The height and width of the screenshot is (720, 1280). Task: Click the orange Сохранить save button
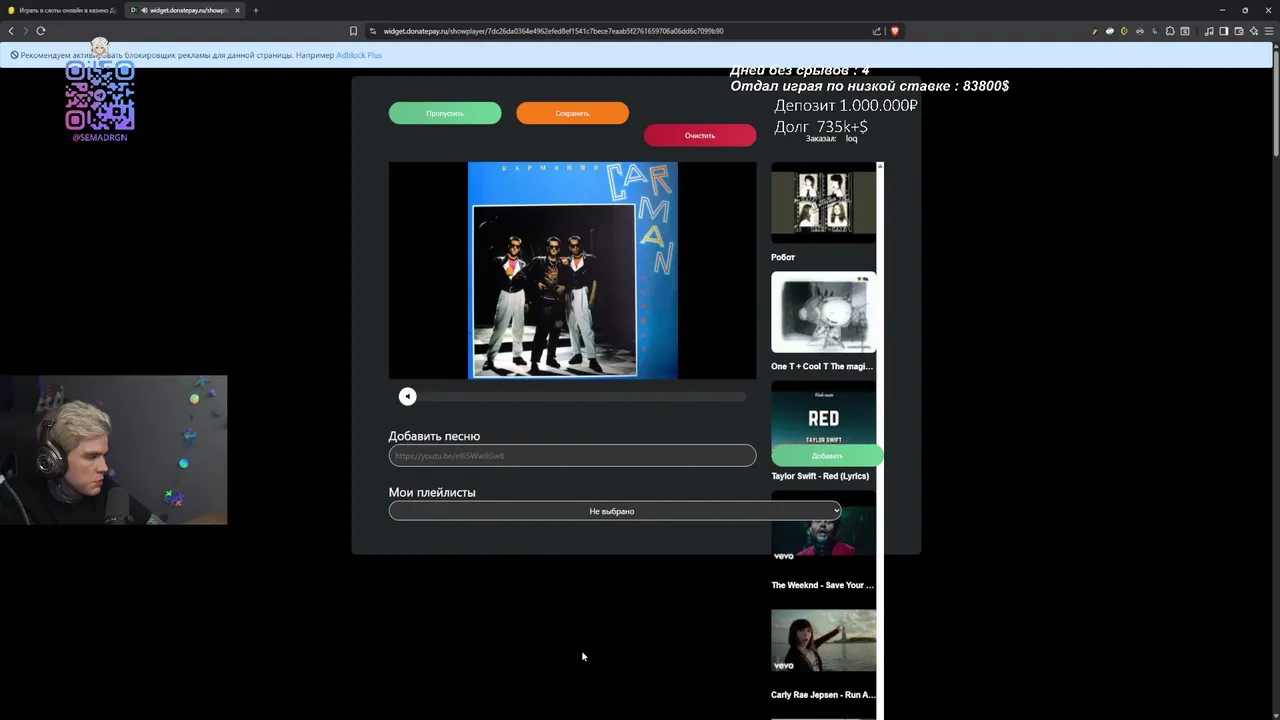572,113
